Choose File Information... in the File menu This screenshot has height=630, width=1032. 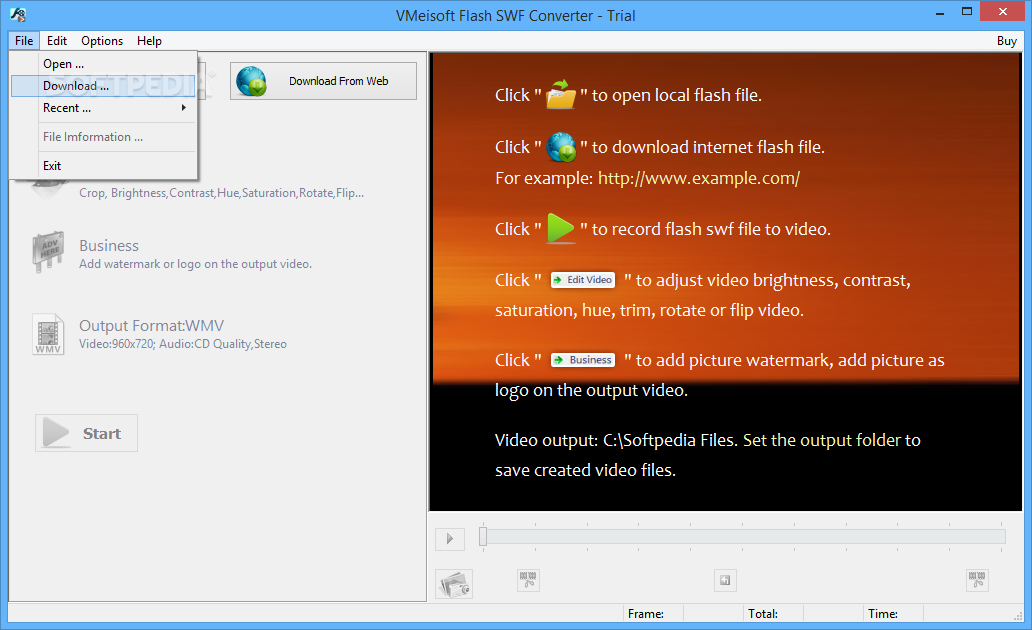click(x=103, y=137)
